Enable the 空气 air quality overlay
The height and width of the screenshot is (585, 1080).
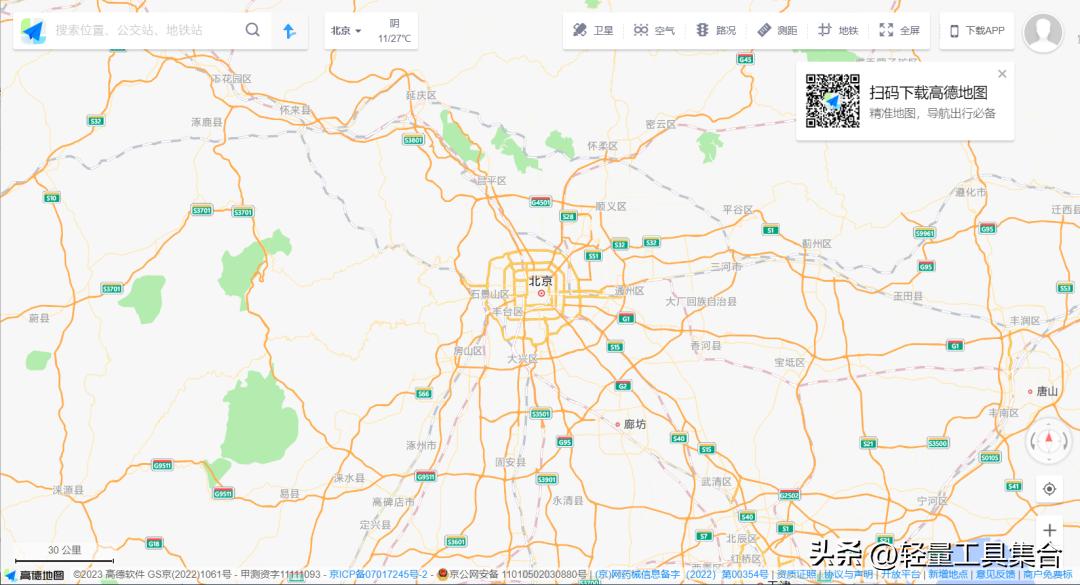tap(653, 29)
